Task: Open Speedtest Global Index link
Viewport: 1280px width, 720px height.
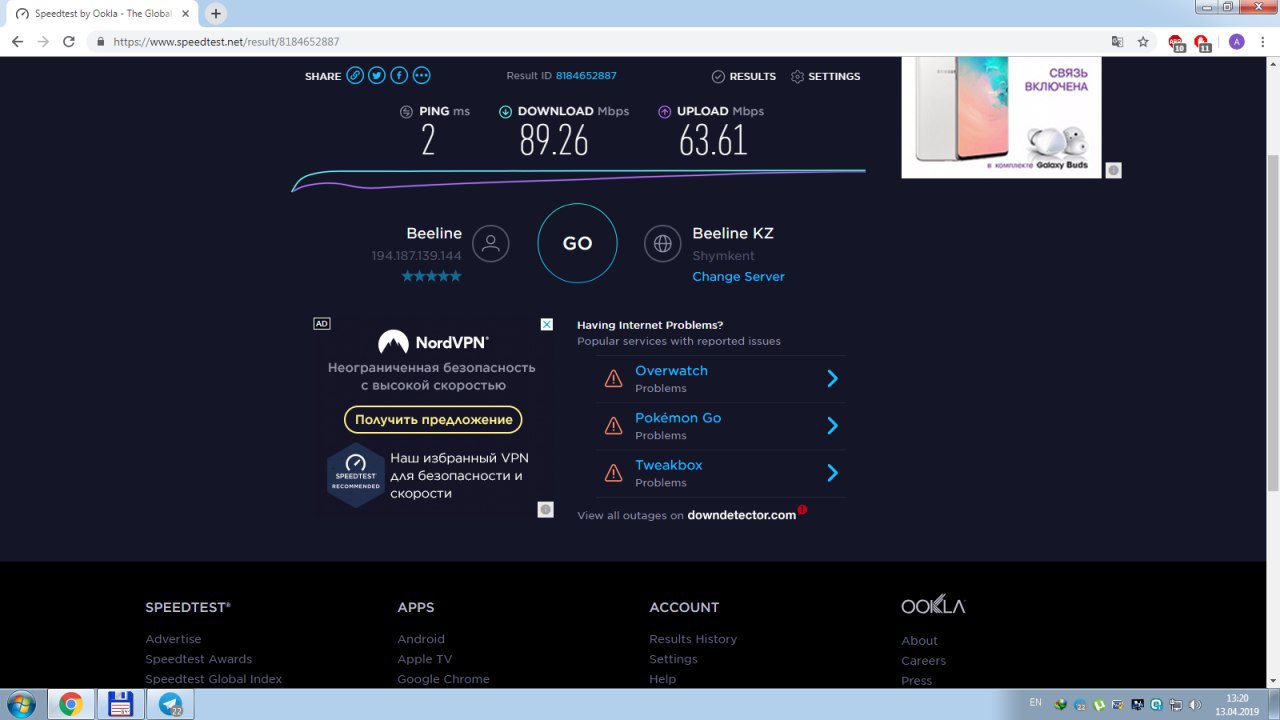Action: pyautogui.click(x=213, y=679)
